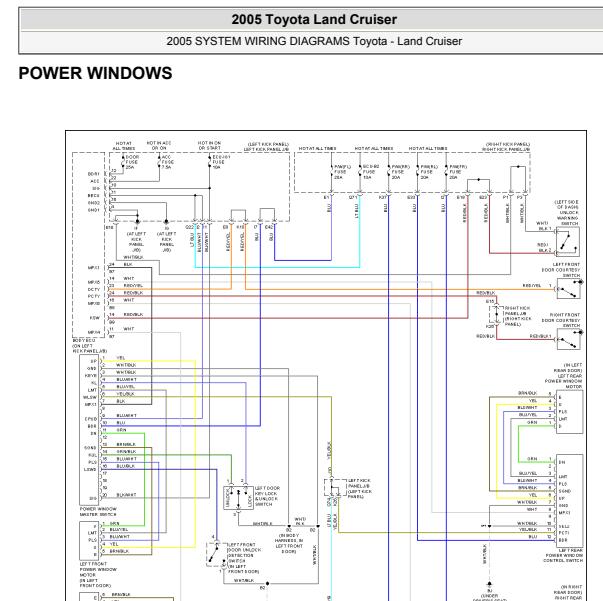Click the 'LEFT FRONT DOOR COURTESY SWITCH' label
Image resolution: width=603 pixels, height=601 pixels.
[561, 270]
